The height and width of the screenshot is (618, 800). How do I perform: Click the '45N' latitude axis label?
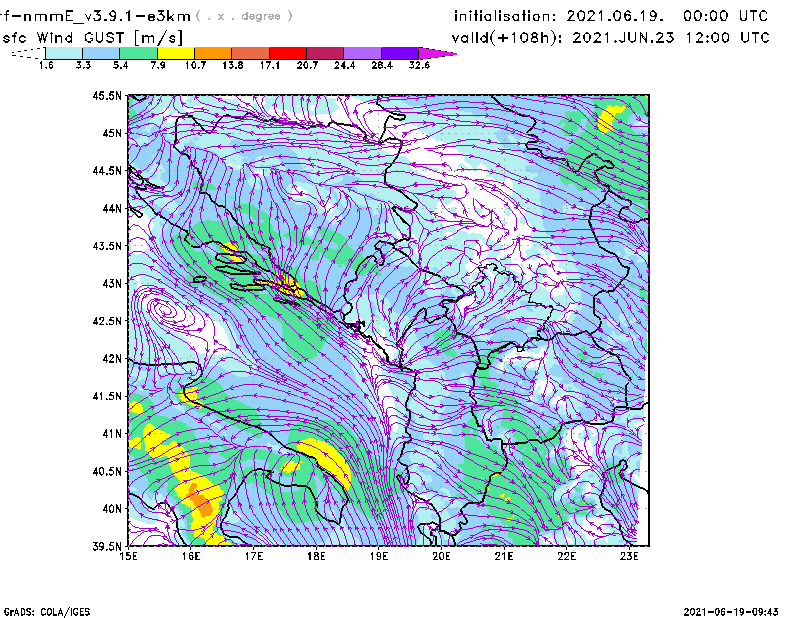[112, 133]
